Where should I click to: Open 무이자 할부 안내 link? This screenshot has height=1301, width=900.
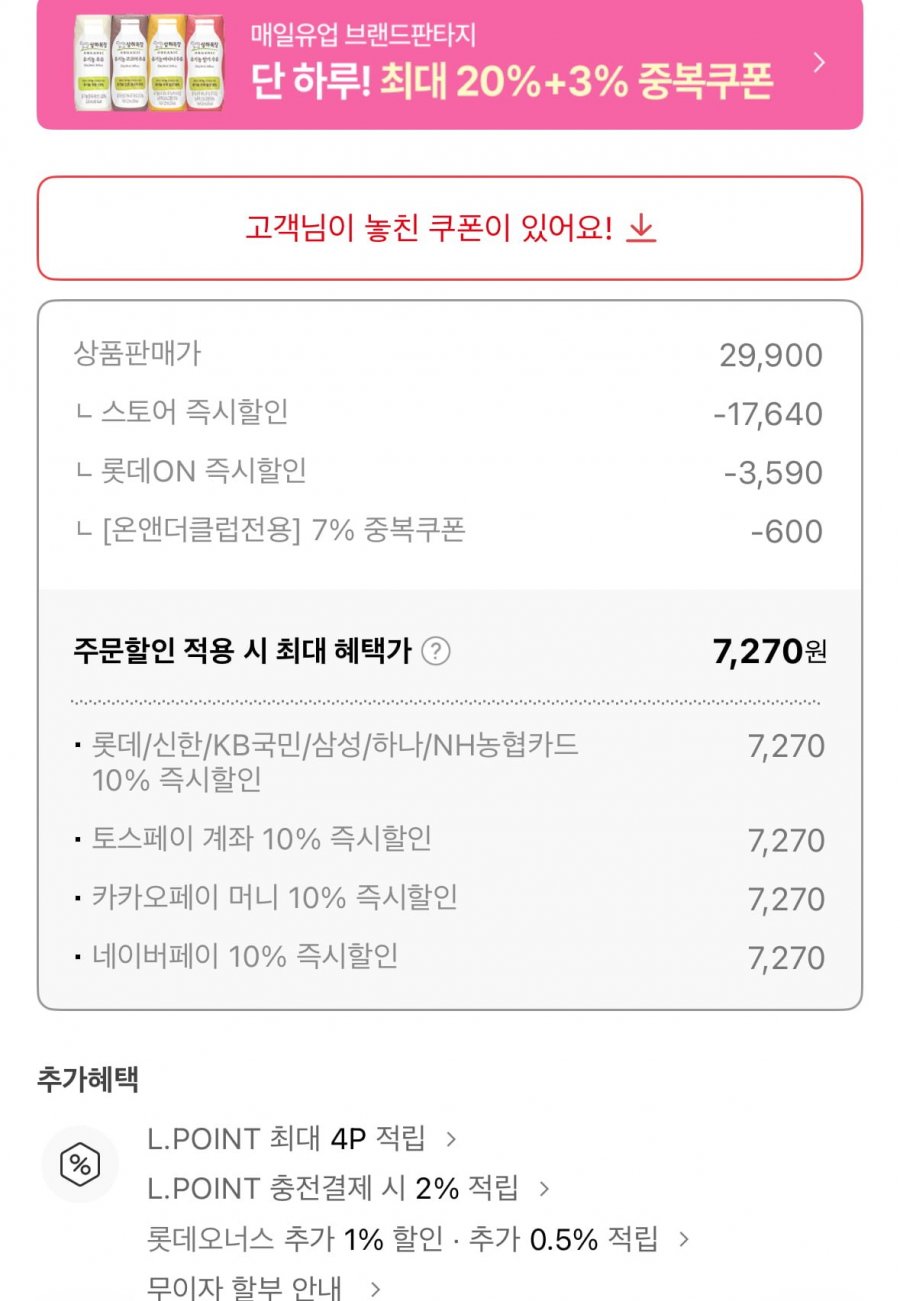pos(245,1287)
